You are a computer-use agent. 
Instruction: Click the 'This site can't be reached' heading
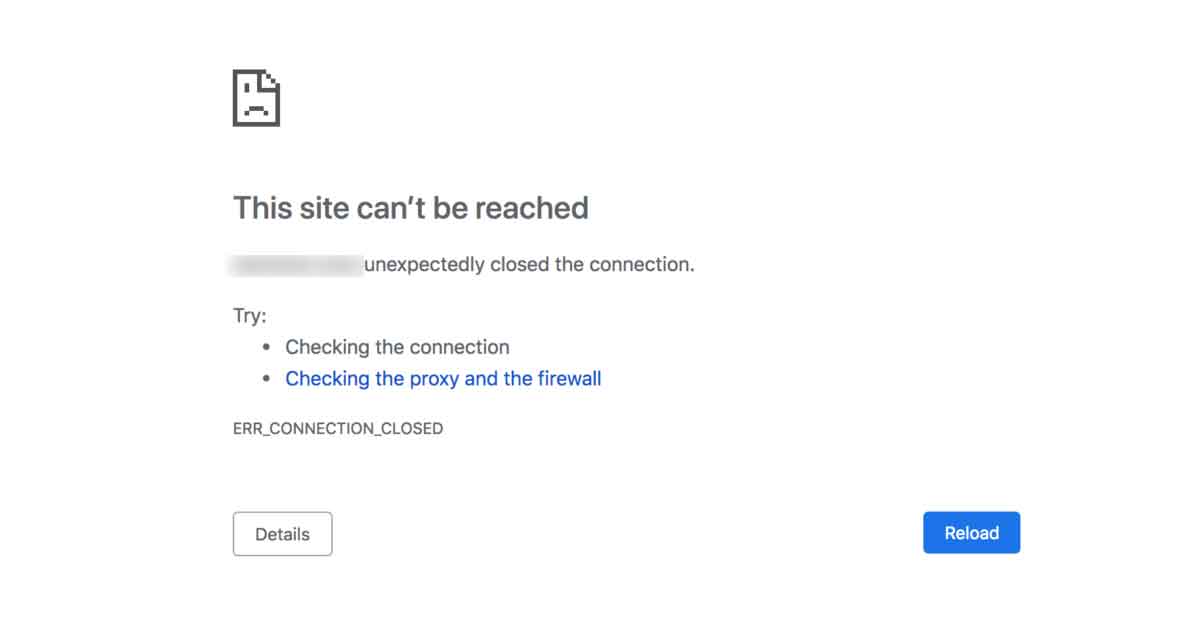[x=411, y=207]
